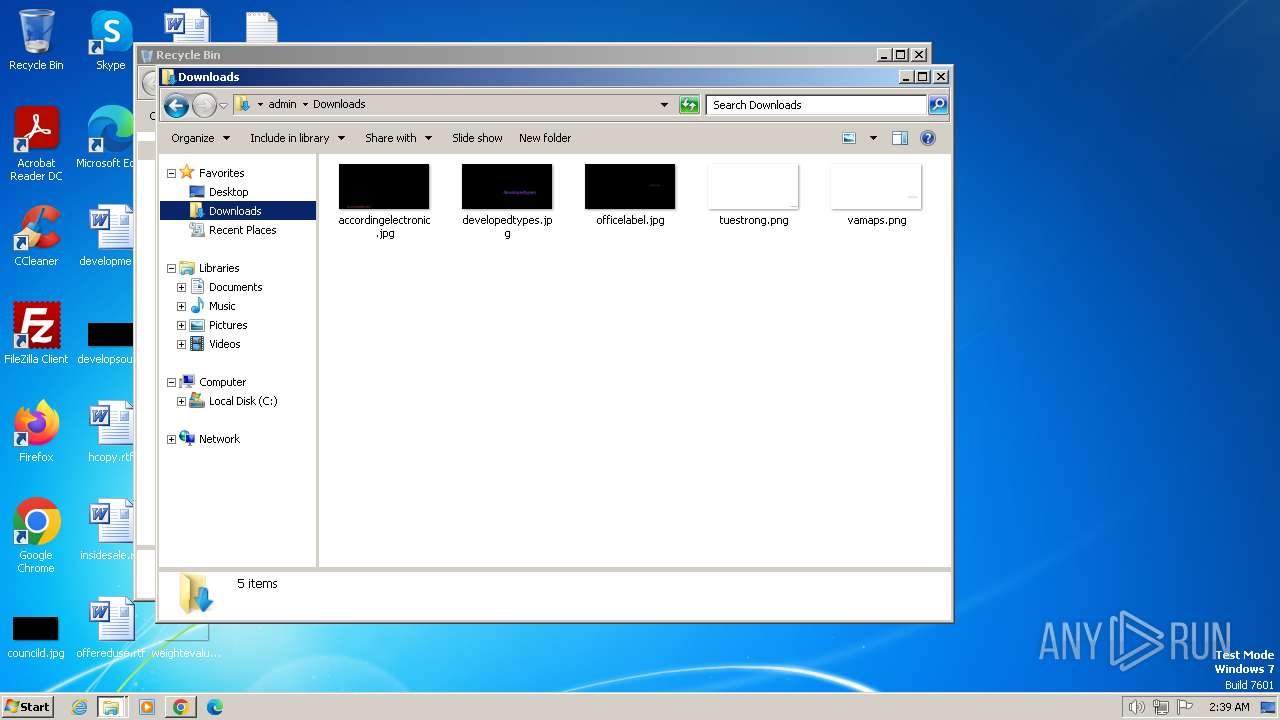
Task: Create a New folder from toolbar
Action: pyautogui.click(x=545, y=138)
